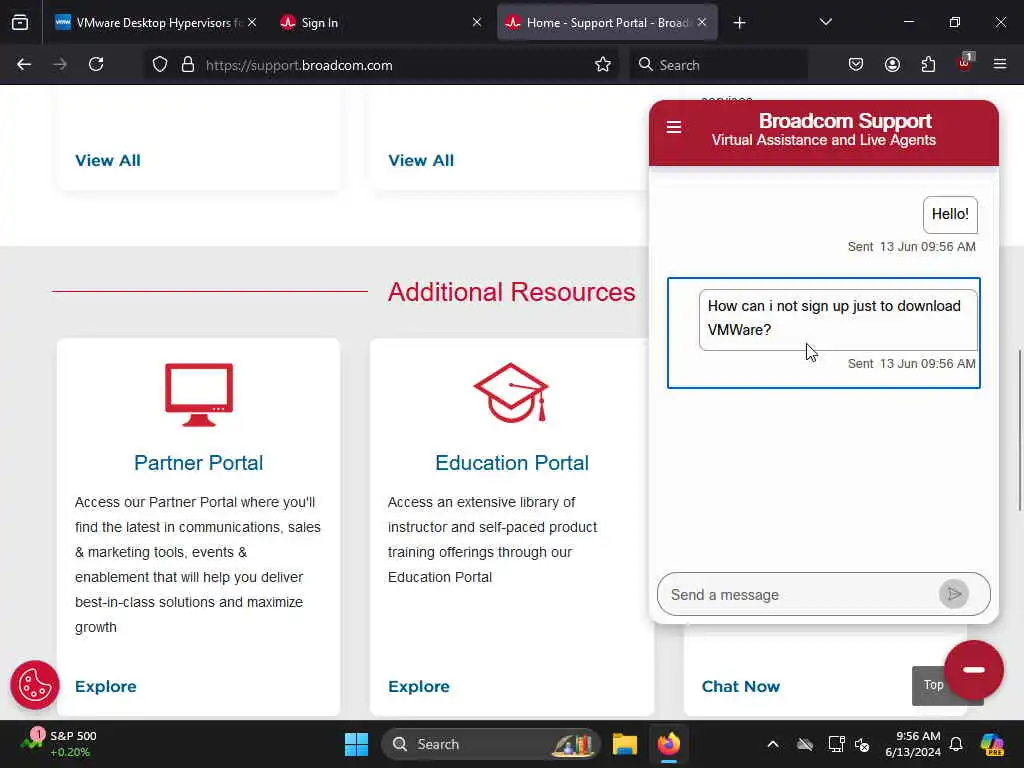Open the Firefox View icon in tab bar
The image size is (1024, 768).
click(20, 23)
